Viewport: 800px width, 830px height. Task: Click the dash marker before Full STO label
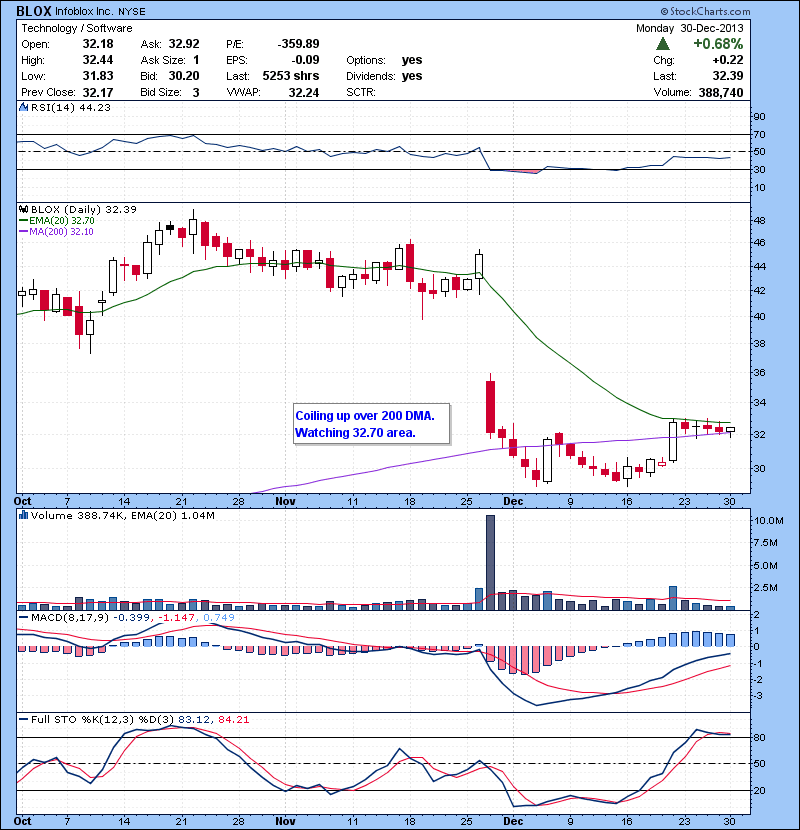(x=24, y=720)
